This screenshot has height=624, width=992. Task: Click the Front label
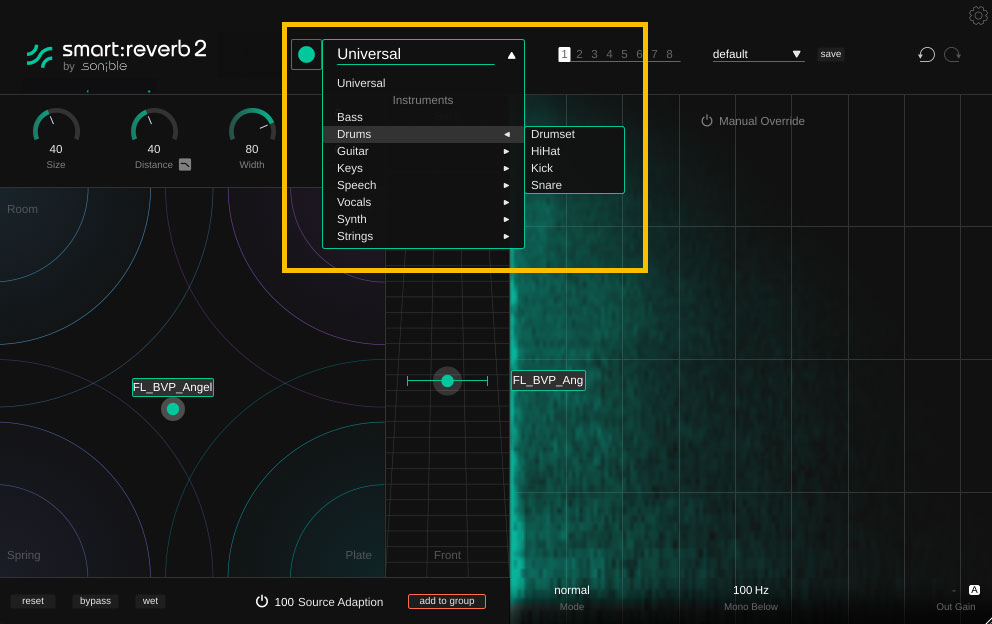[447, 555]
